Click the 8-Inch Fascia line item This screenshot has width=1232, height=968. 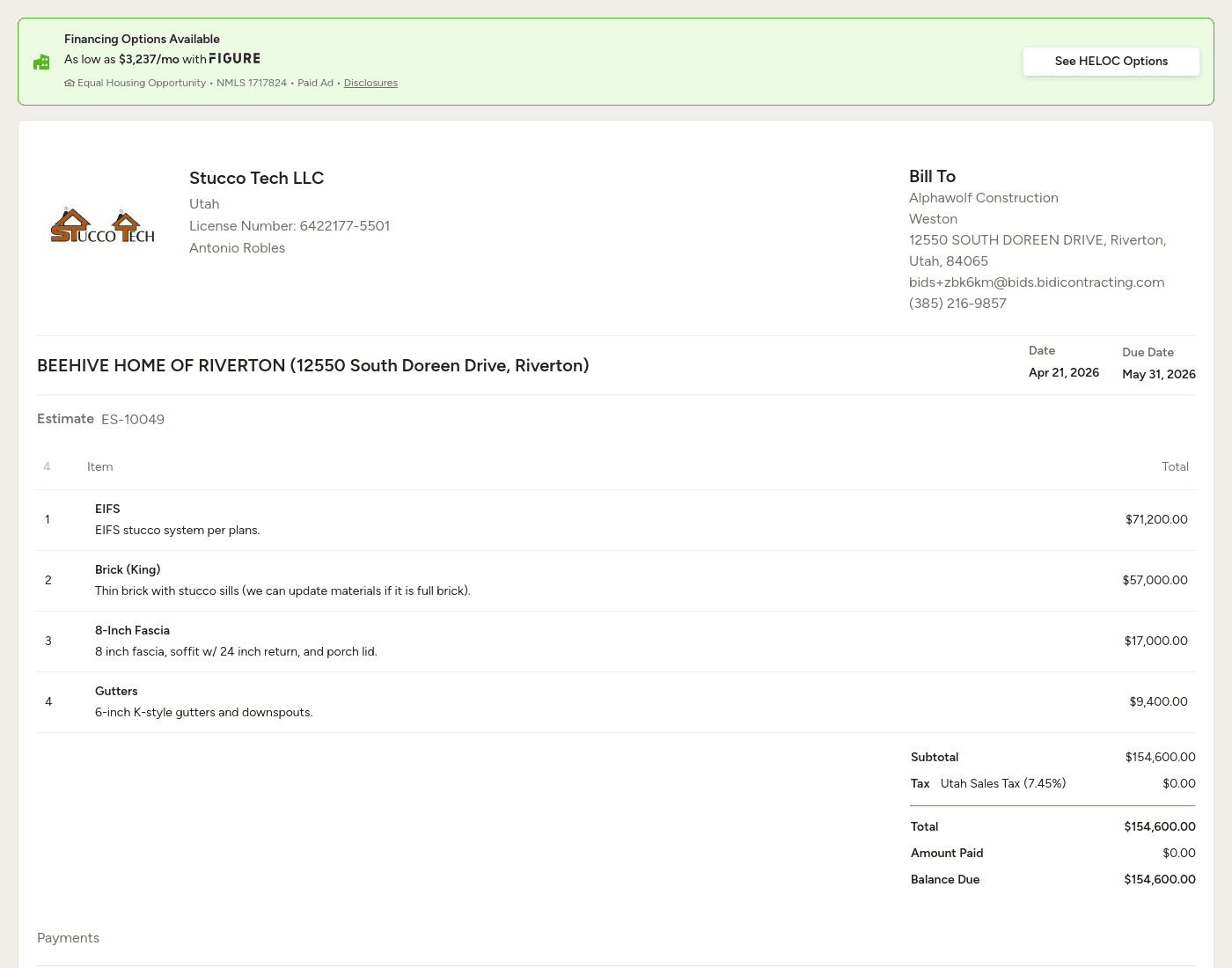coord(132,631)
